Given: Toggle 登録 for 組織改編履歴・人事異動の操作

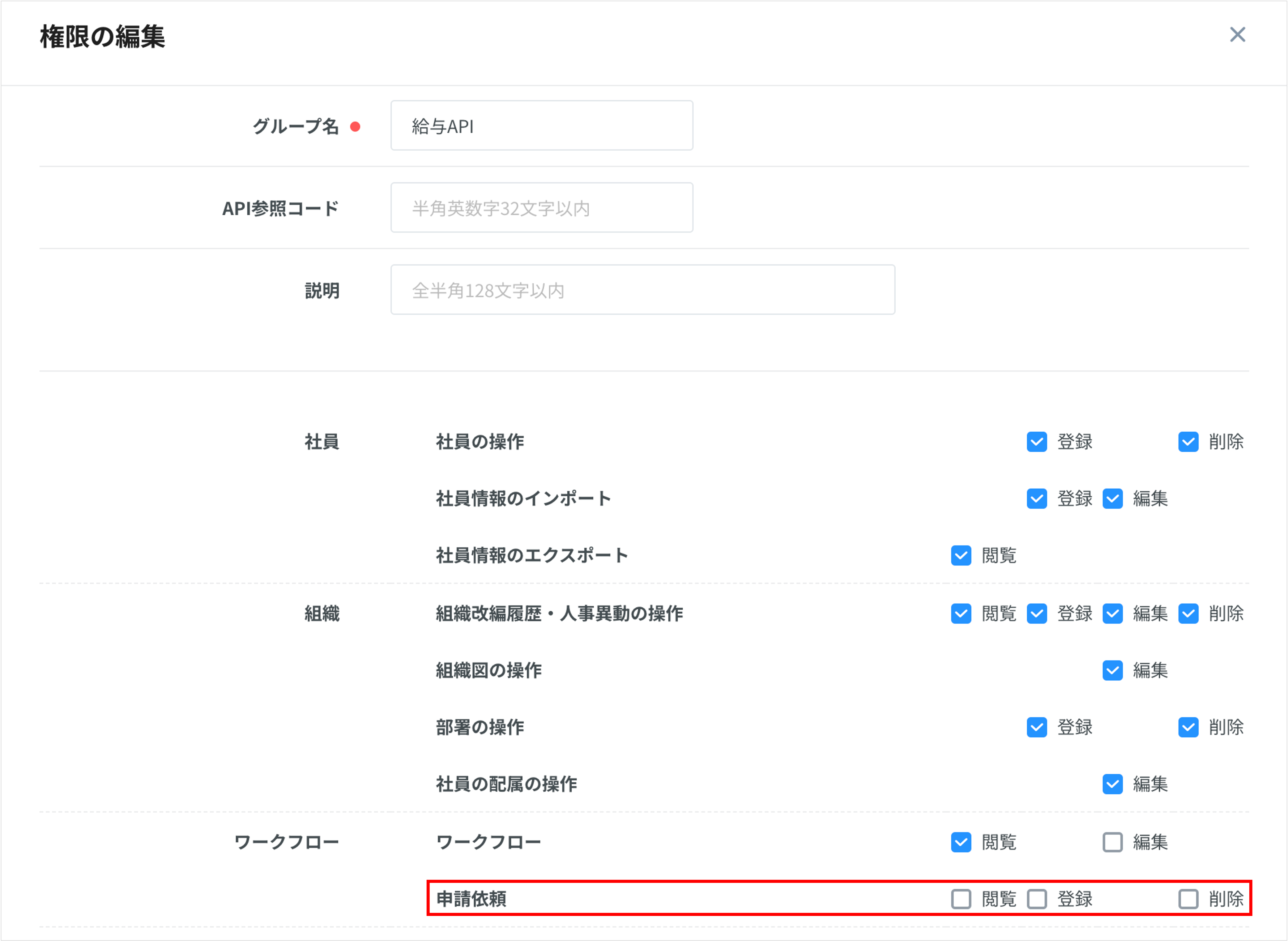Looking at the screenshot, I should pos(1038,614).
